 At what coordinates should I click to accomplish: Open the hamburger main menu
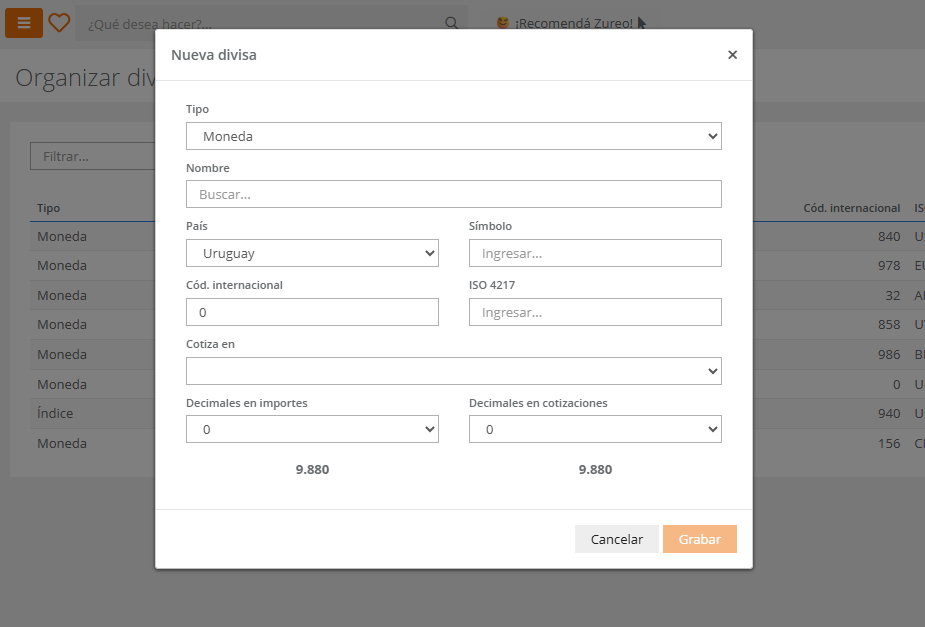click(x=24, y=23)
